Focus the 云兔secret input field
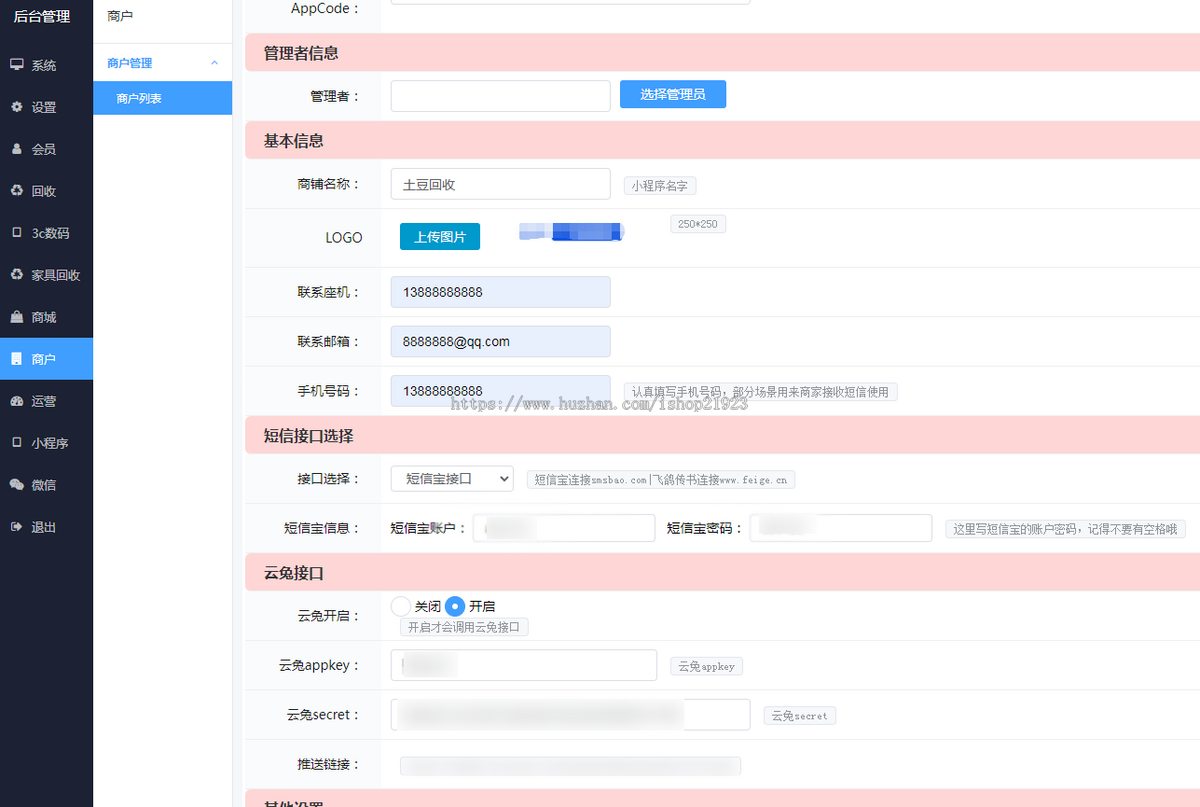 [570, 715]
